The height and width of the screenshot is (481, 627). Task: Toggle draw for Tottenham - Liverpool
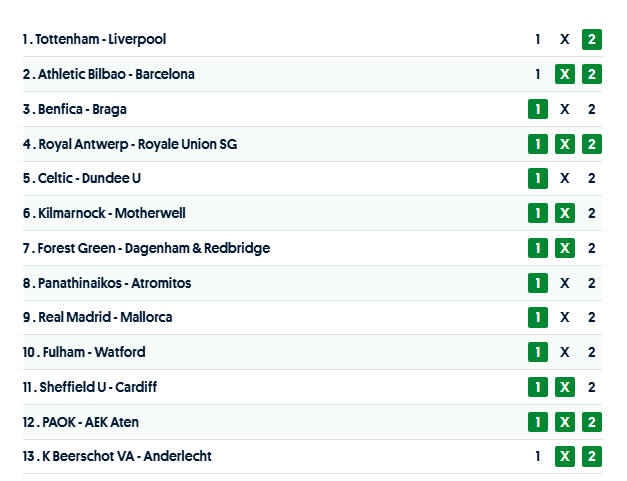tap(565, 40)
